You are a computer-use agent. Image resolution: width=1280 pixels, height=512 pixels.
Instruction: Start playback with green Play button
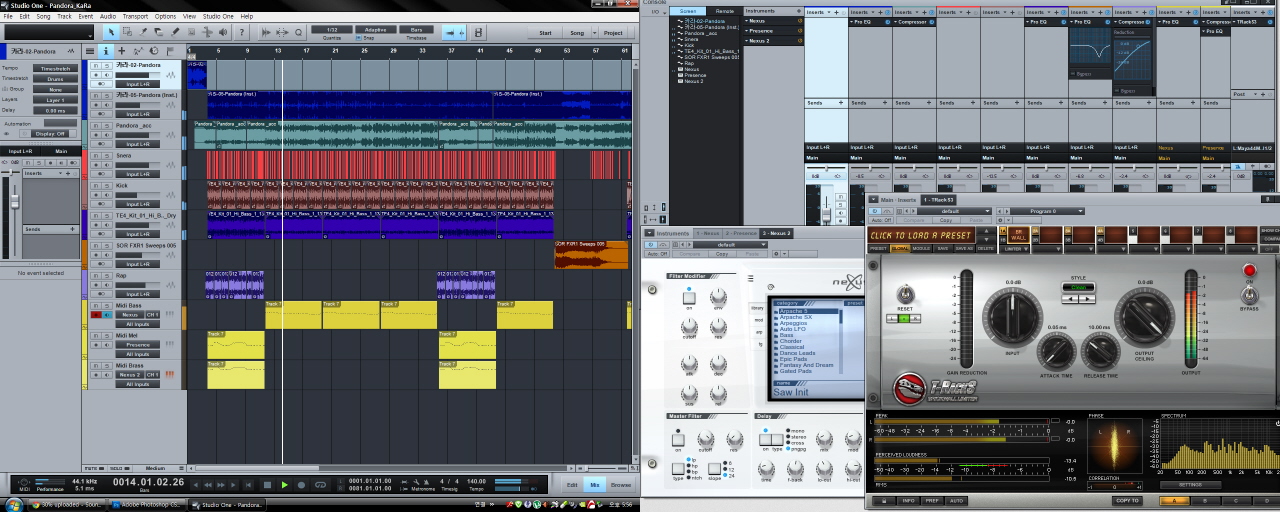285,484
